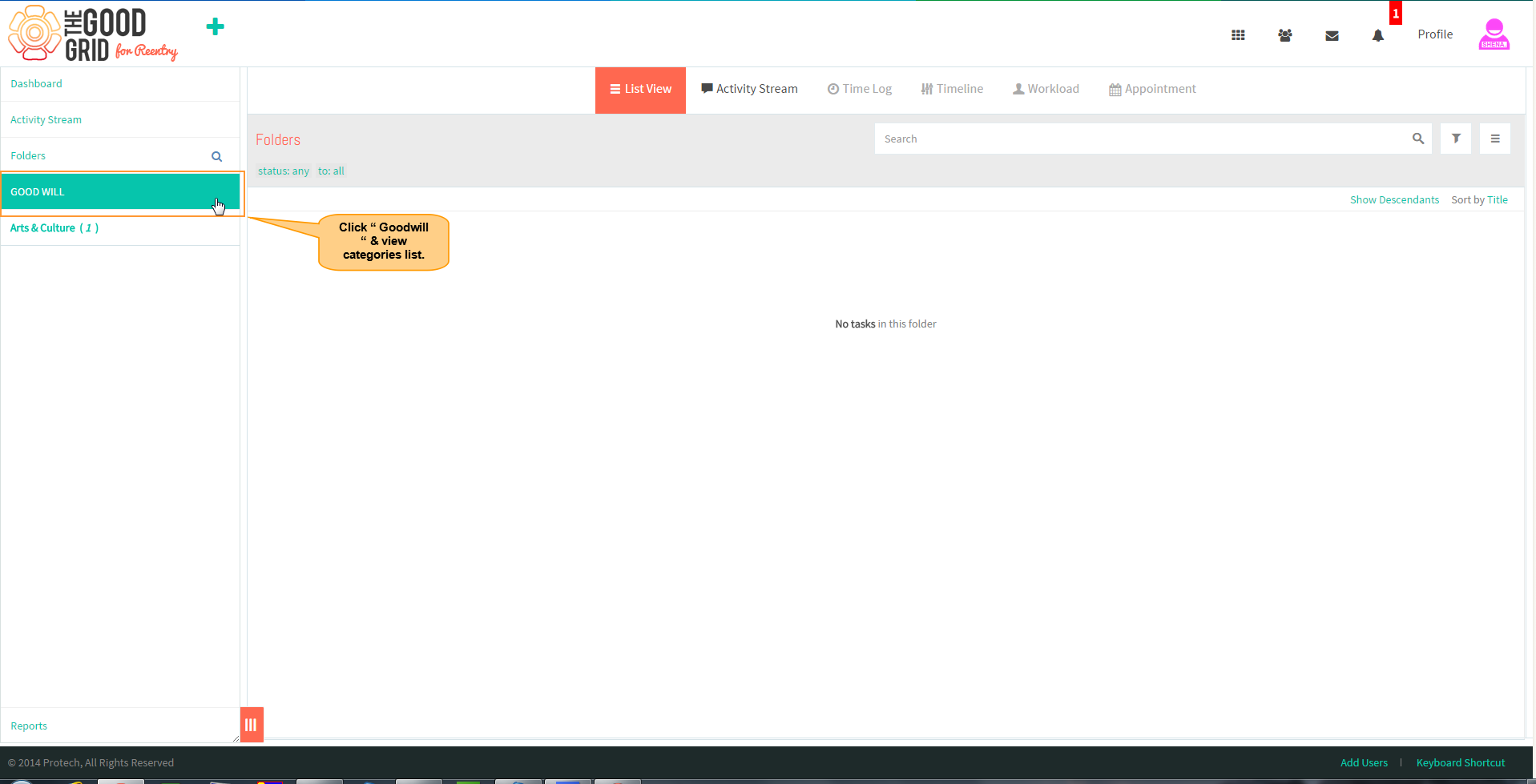Toggle the orange sidebar collapse handle
The image size is (1536, 784).
coord(252,725)
